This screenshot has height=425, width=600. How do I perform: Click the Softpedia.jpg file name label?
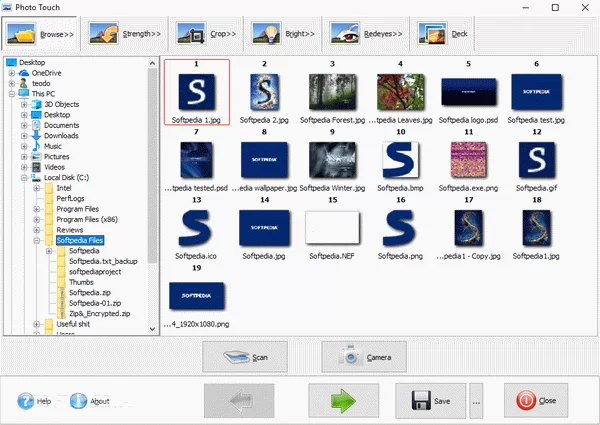[x=264, y=256]
